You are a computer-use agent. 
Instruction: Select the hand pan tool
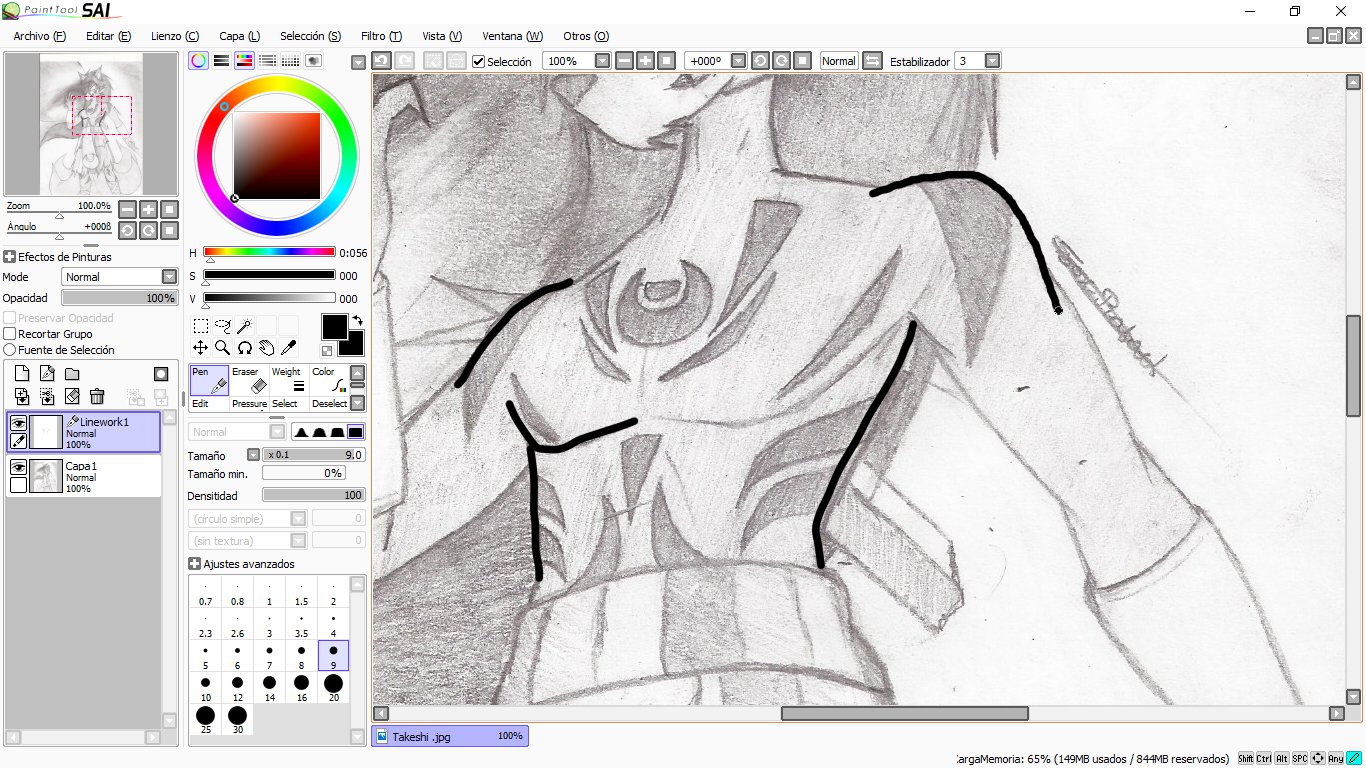point(266,347)
